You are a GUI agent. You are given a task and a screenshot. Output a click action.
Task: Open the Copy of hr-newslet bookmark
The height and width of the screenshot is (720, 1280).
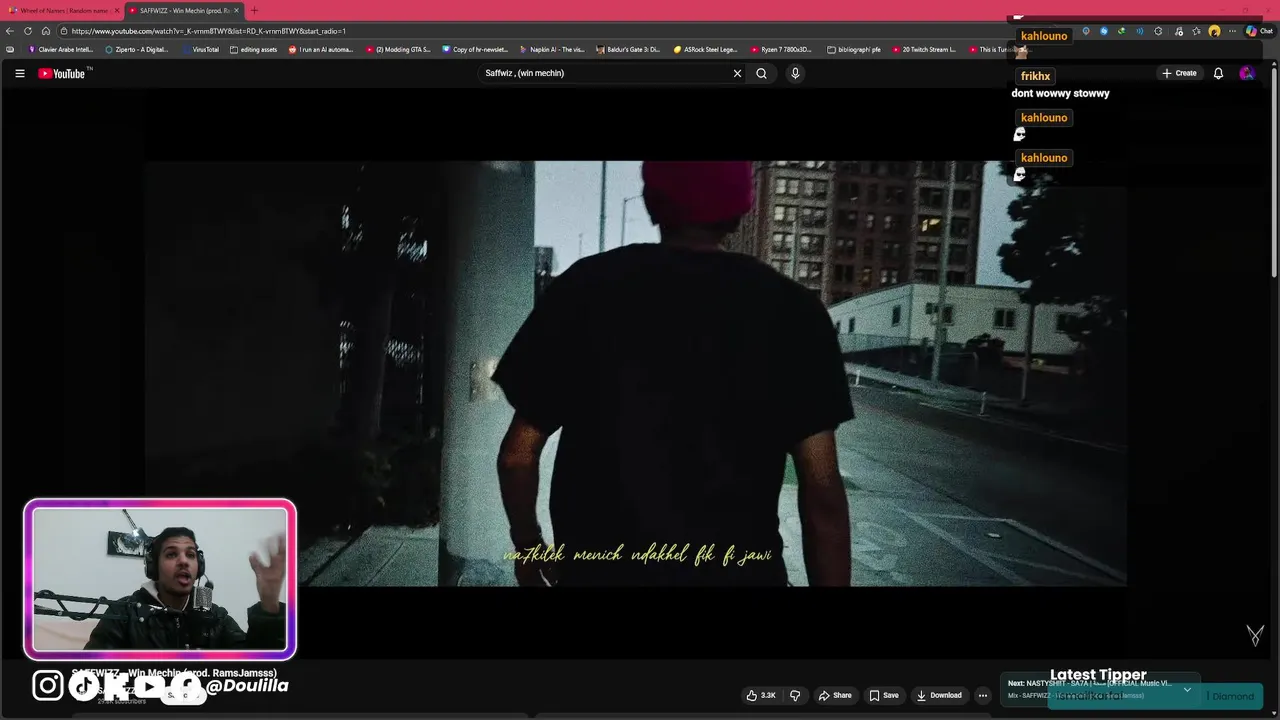475,49
